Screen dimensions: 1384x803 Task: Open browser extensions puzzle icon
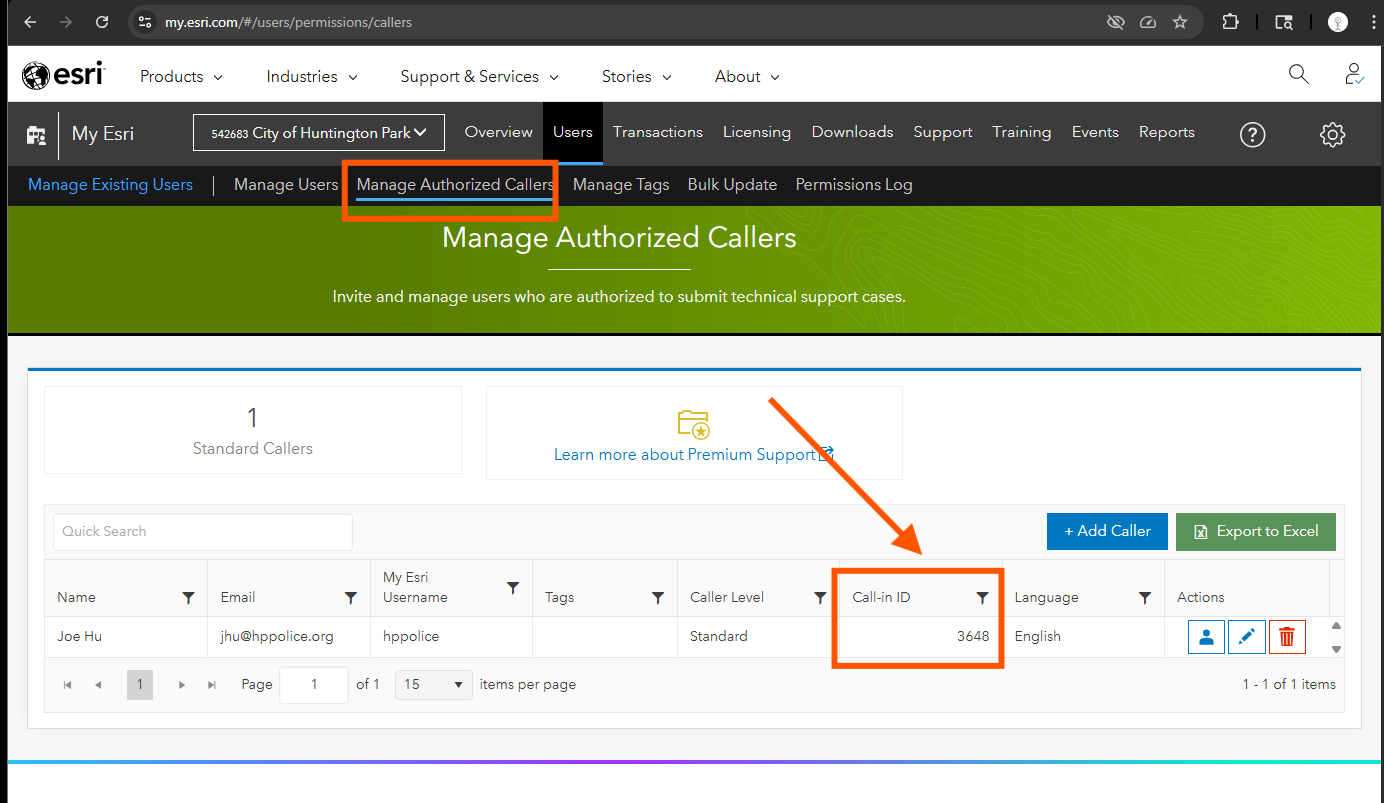1231,22
